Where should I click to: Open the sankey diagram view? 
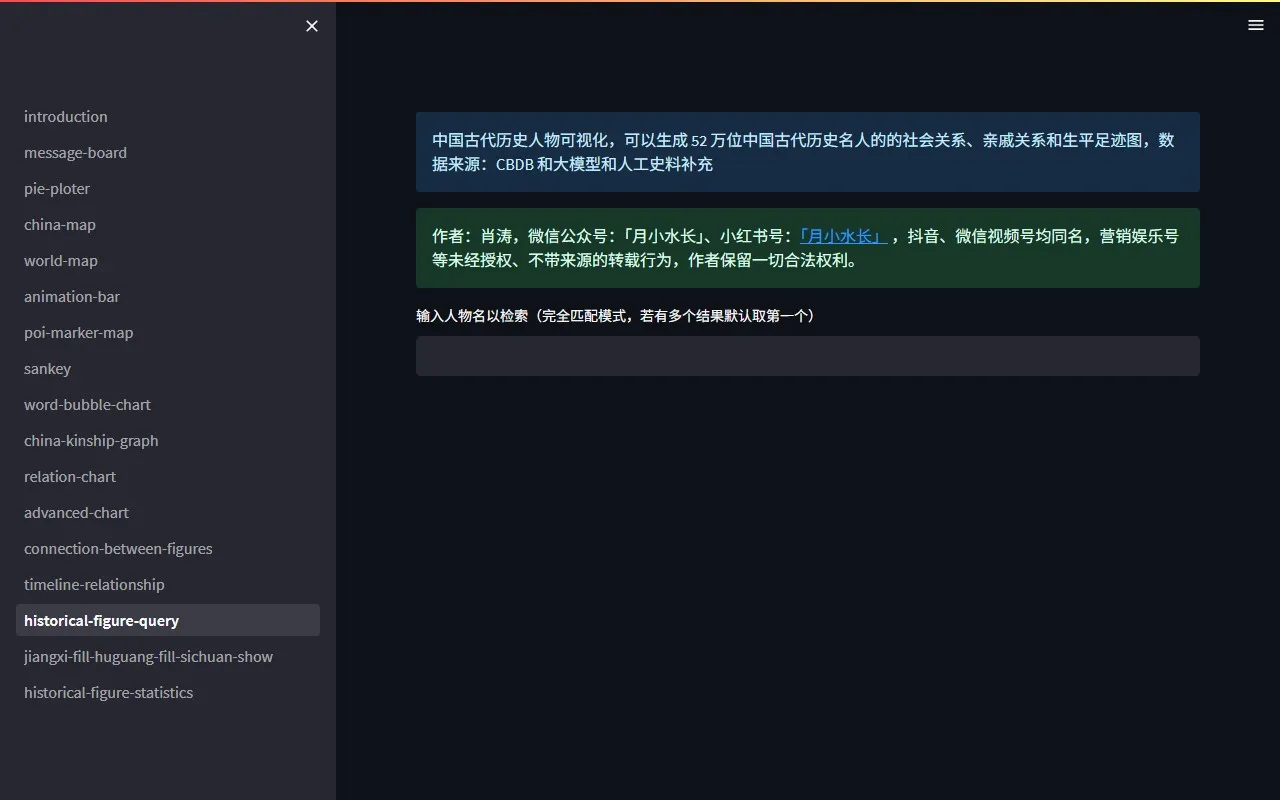47,368
